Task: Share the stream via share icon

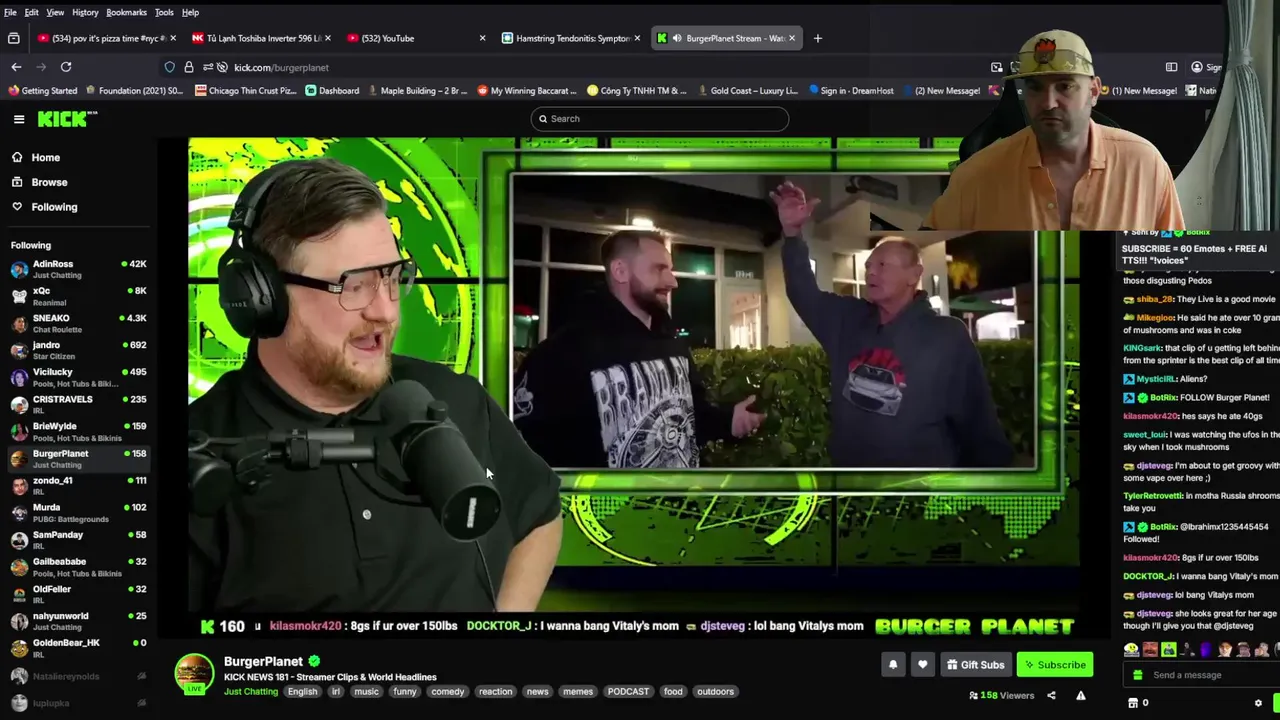Action: coord(1051,695)
